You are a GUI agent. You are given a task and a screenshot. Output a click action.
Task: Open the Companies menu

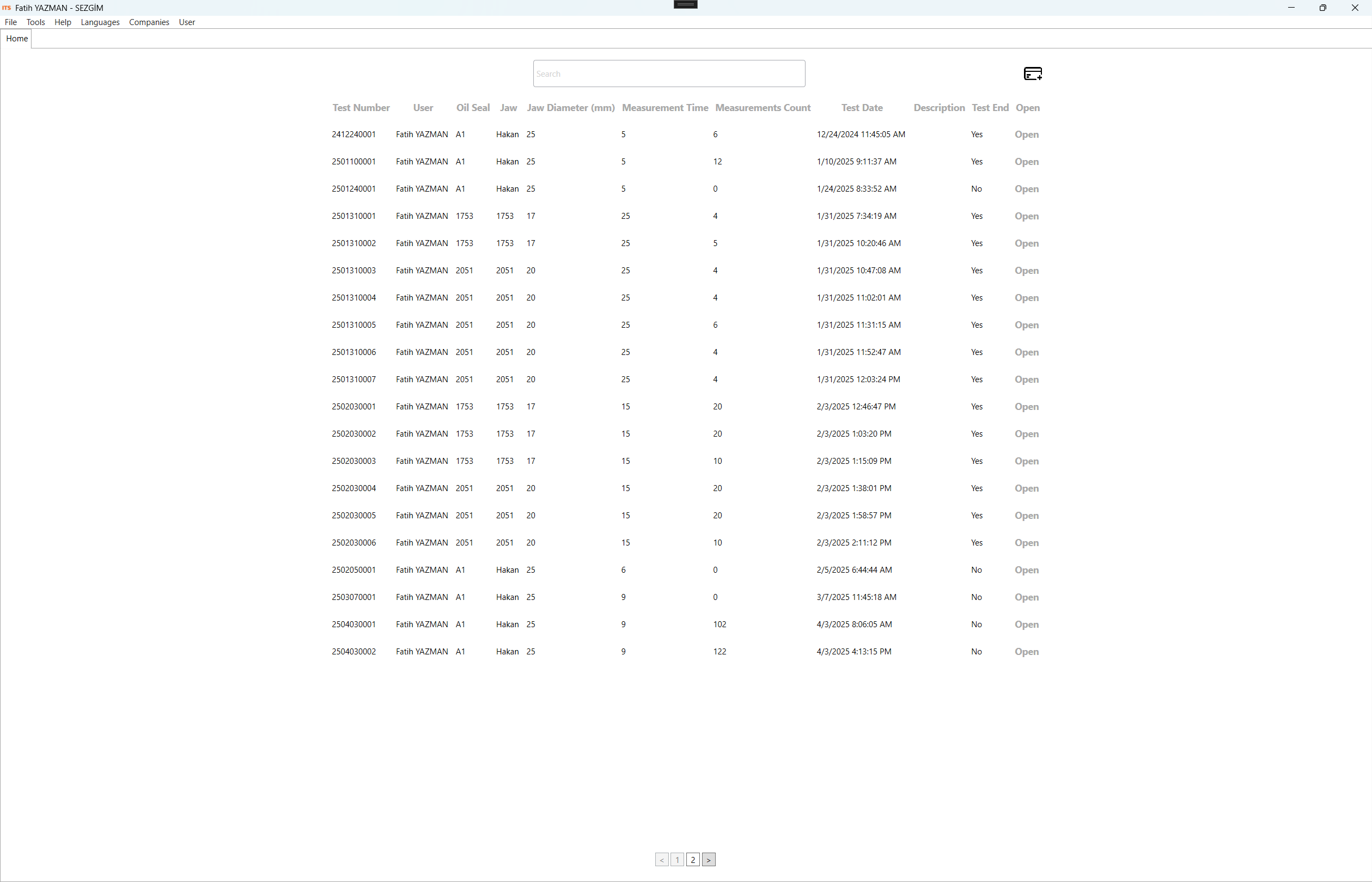pos(149,22)
